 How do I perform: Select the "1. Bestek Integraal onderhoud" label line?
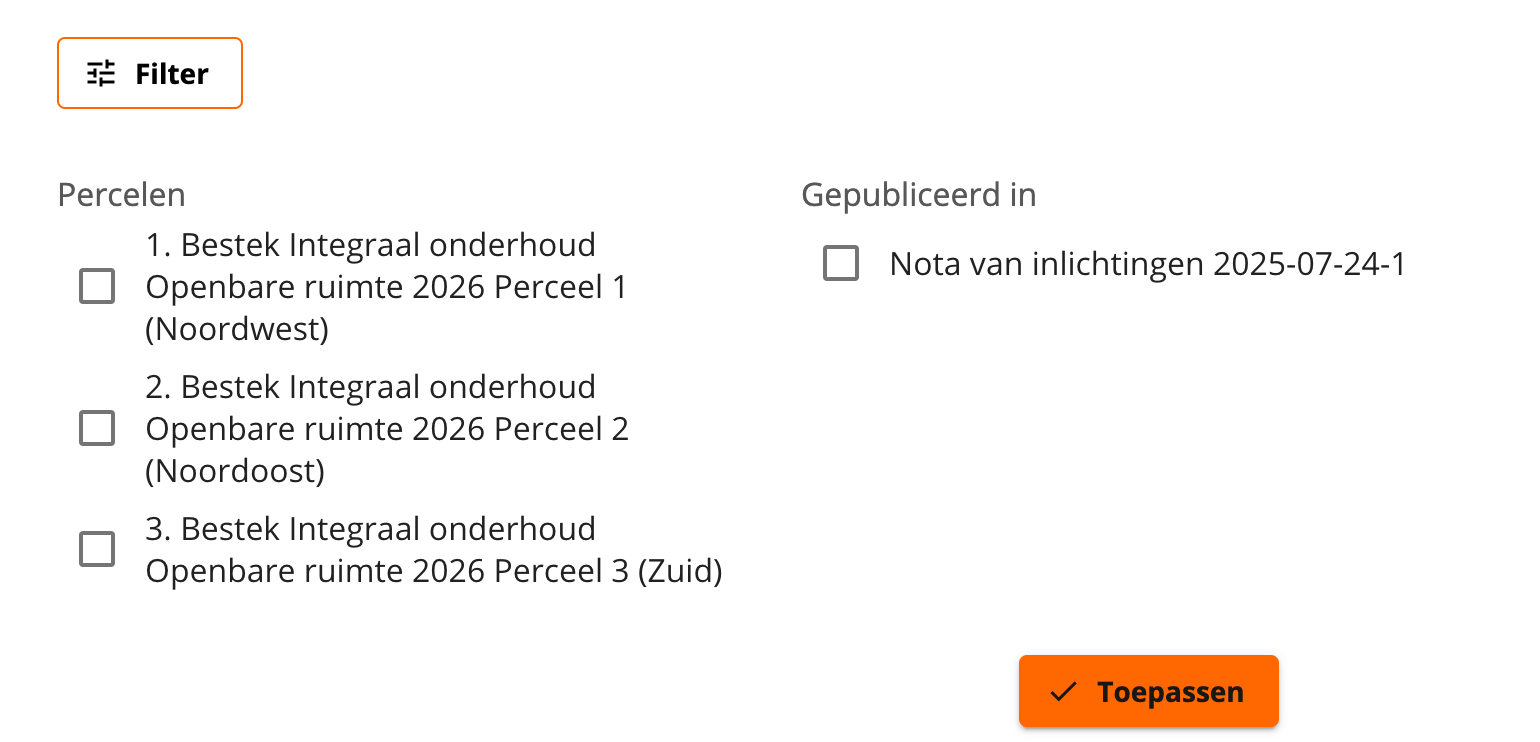pyautogui.click(x=370, y=245)
